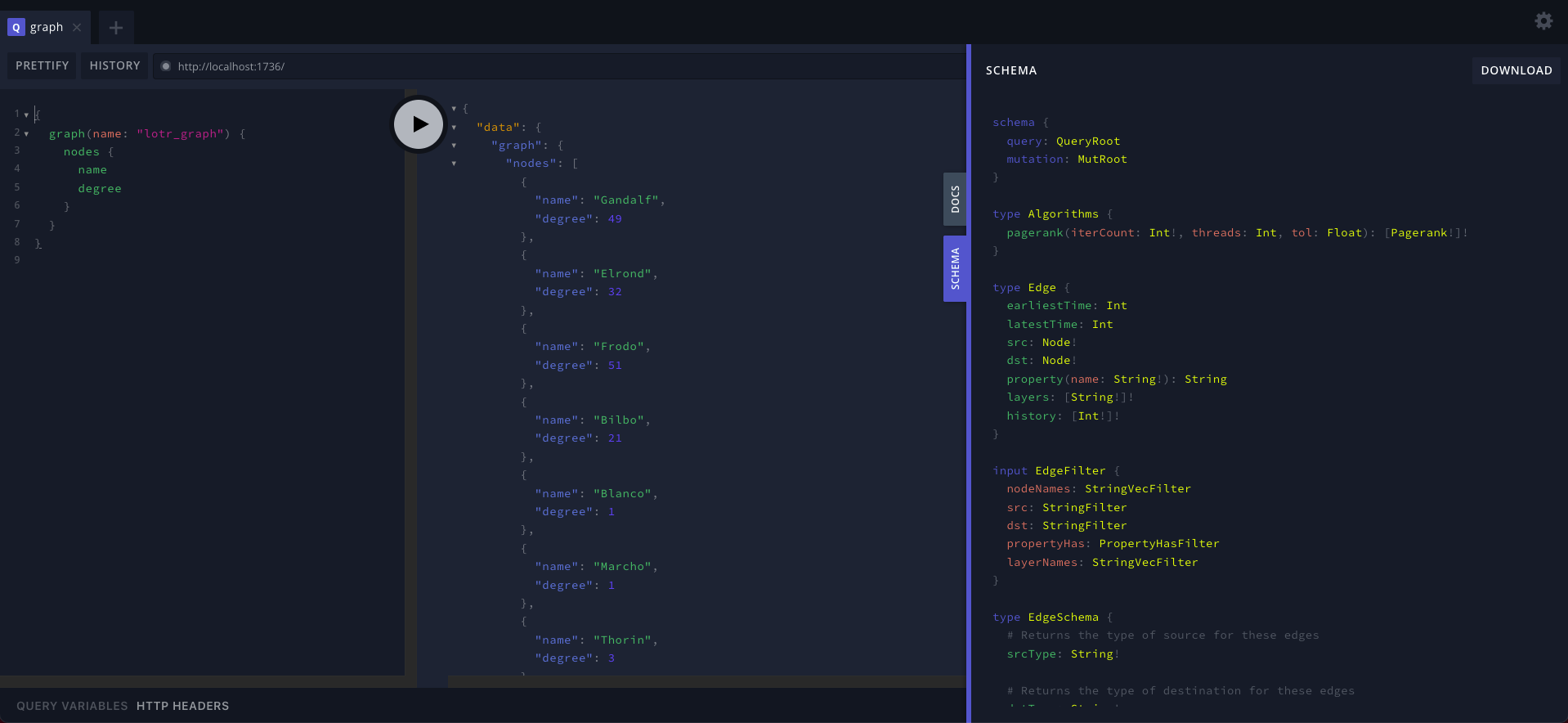Click the Q icon on graph tab

16,27
